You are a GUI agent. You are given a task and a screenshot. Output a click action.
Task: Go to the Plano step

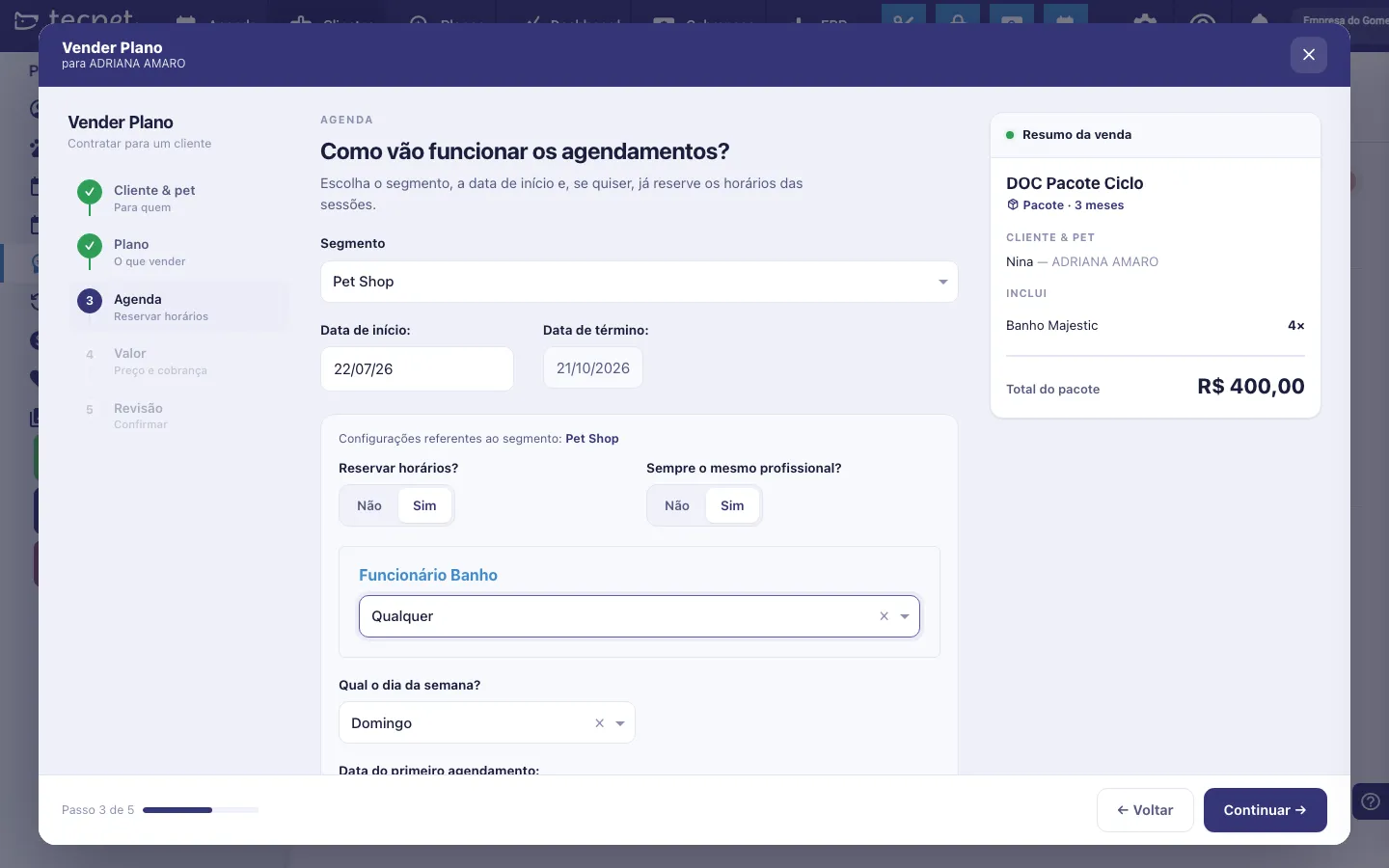[179, 252]
